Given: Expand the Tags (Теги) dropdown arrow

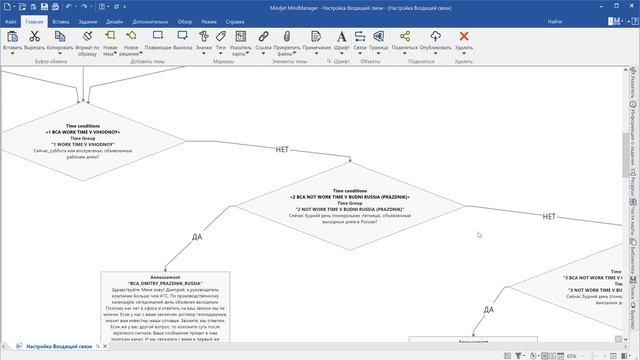Looking at the screenshot, I should (x=221, y=53).
